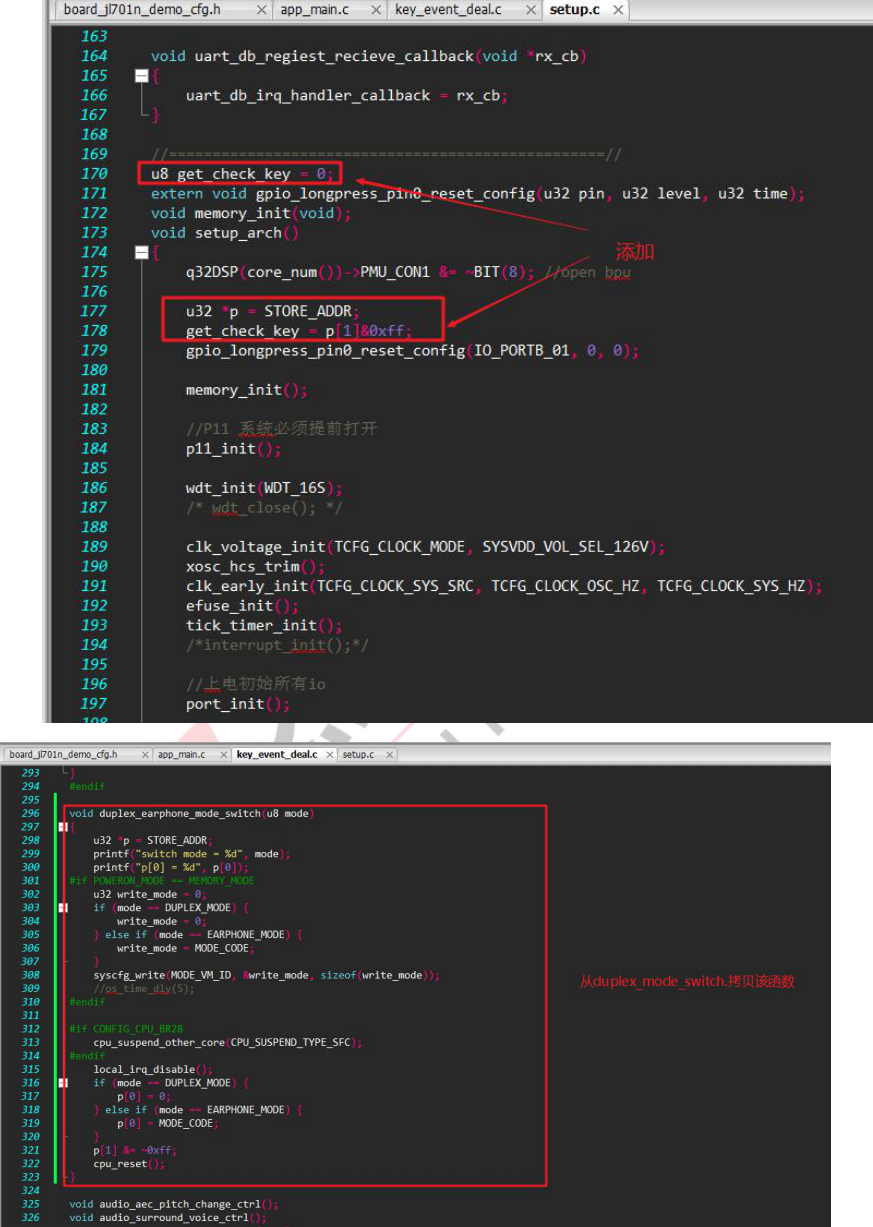The height and width of the screenshot is (1227, 873).
Task: Click 'void audio_aec_pitch_change_ctrl();' line
Action: click(x=174, y=1204)
